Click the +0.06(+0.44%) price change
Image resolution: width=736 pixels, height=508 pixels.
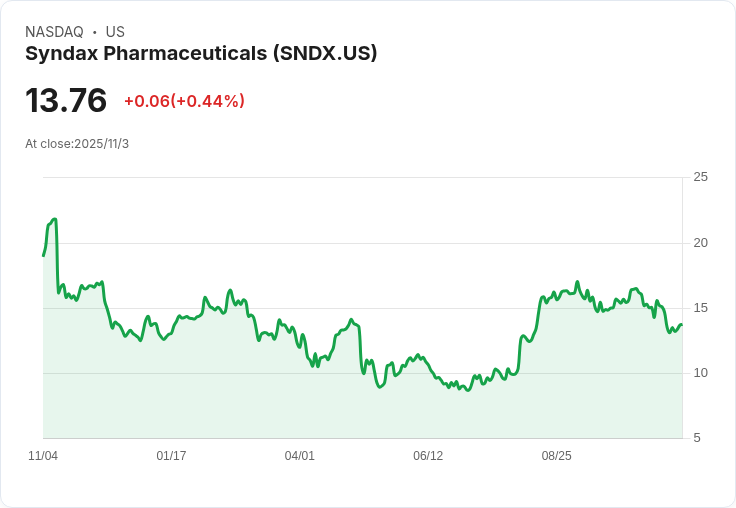[x=184, y=101]
